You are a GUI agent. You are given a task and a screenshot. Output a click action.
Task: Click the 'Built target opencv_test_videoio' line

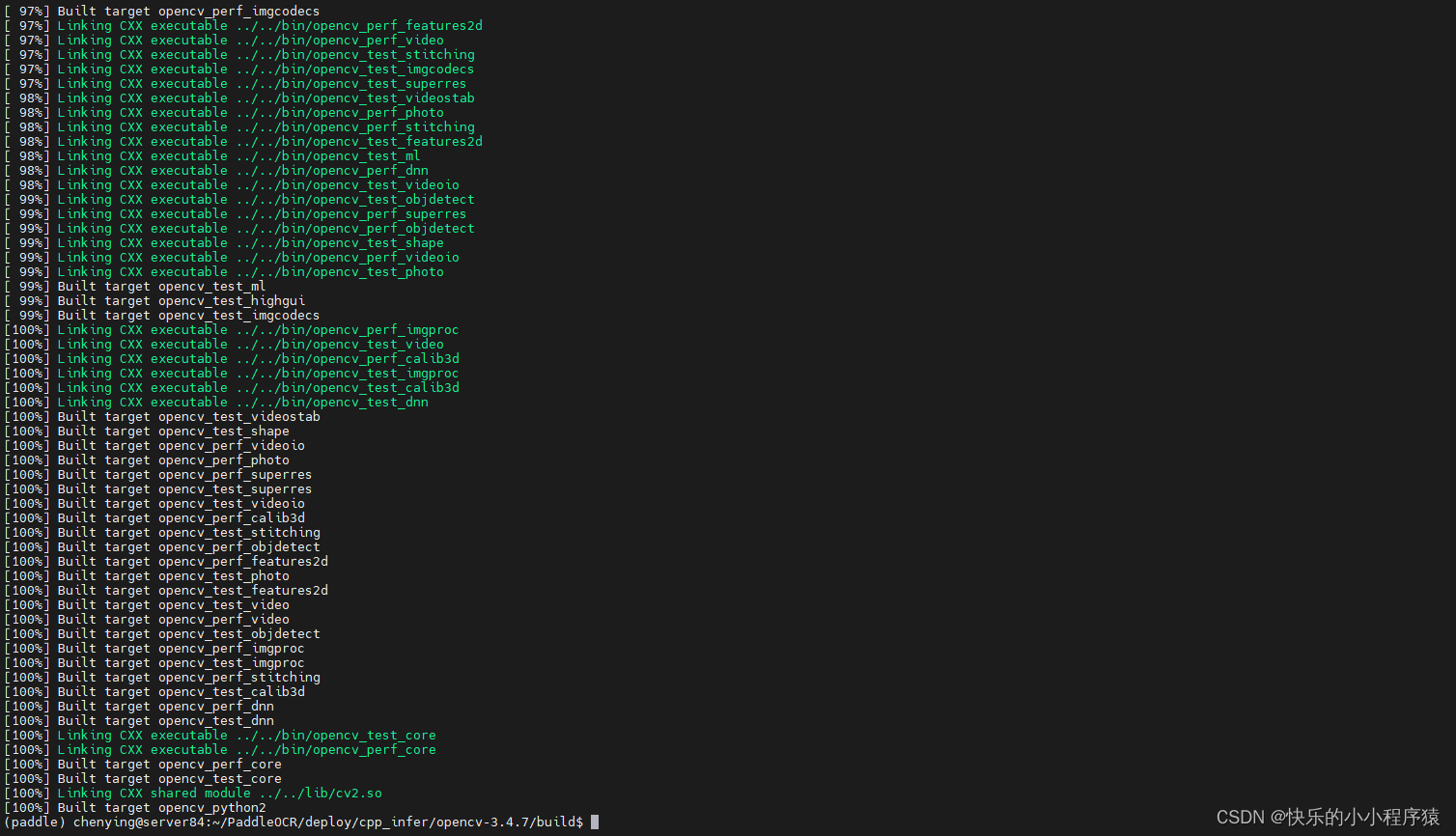[154, 504]
